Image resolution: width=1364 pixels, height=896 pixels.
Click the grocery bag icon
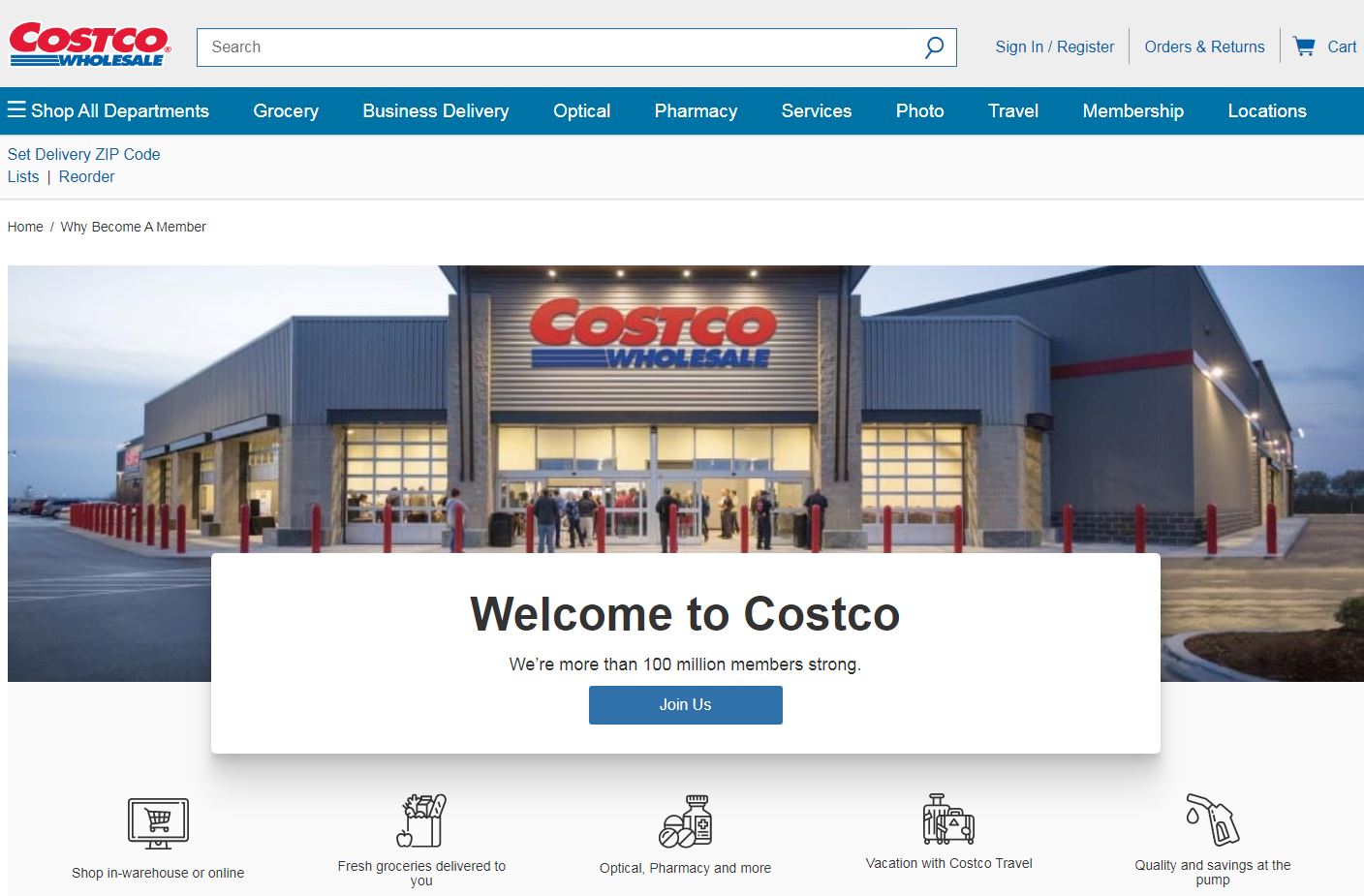coord(422,820)
